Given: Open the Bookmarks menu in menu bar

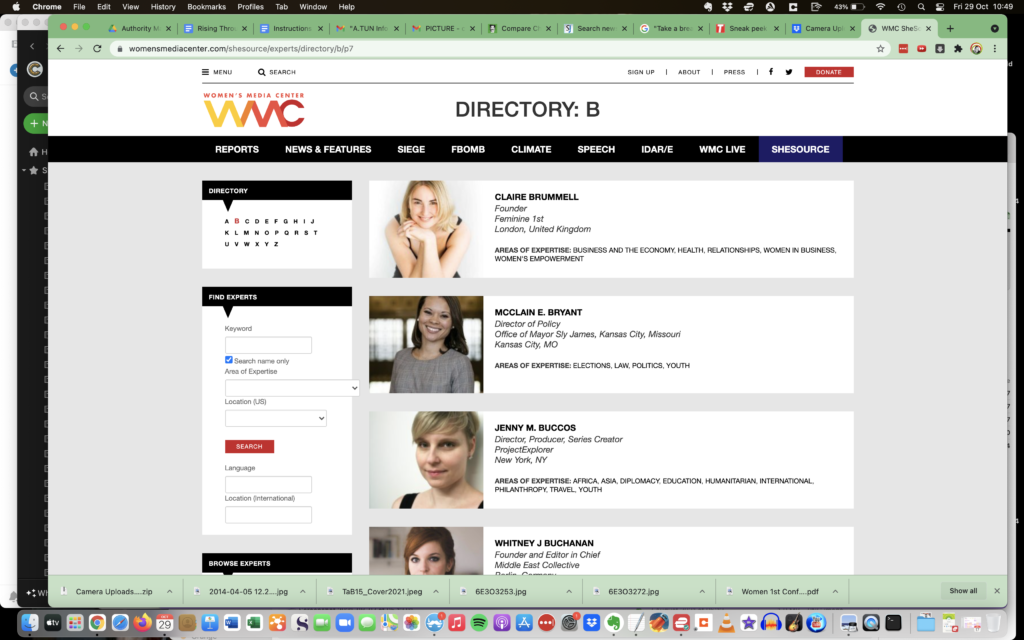Looking at the screenshot, I should 206,7.
